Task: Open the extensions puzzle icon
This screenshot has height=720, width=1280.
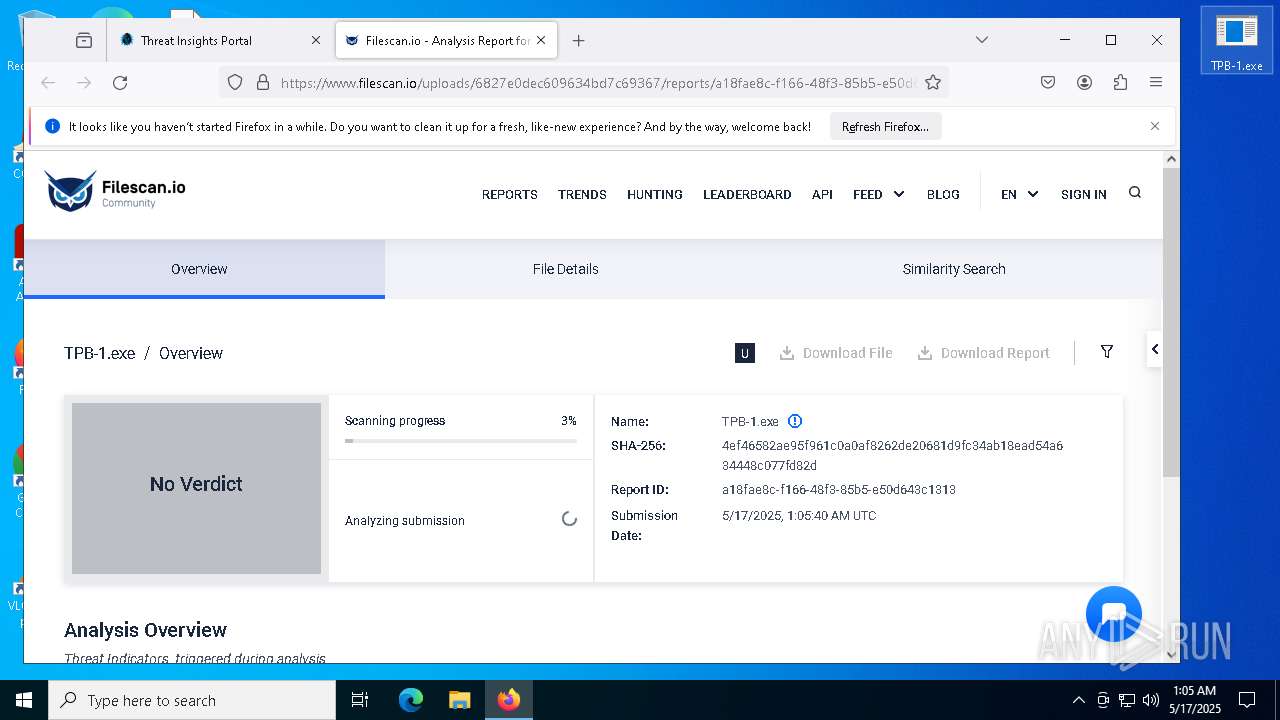Action: (x=1120, y=83)
